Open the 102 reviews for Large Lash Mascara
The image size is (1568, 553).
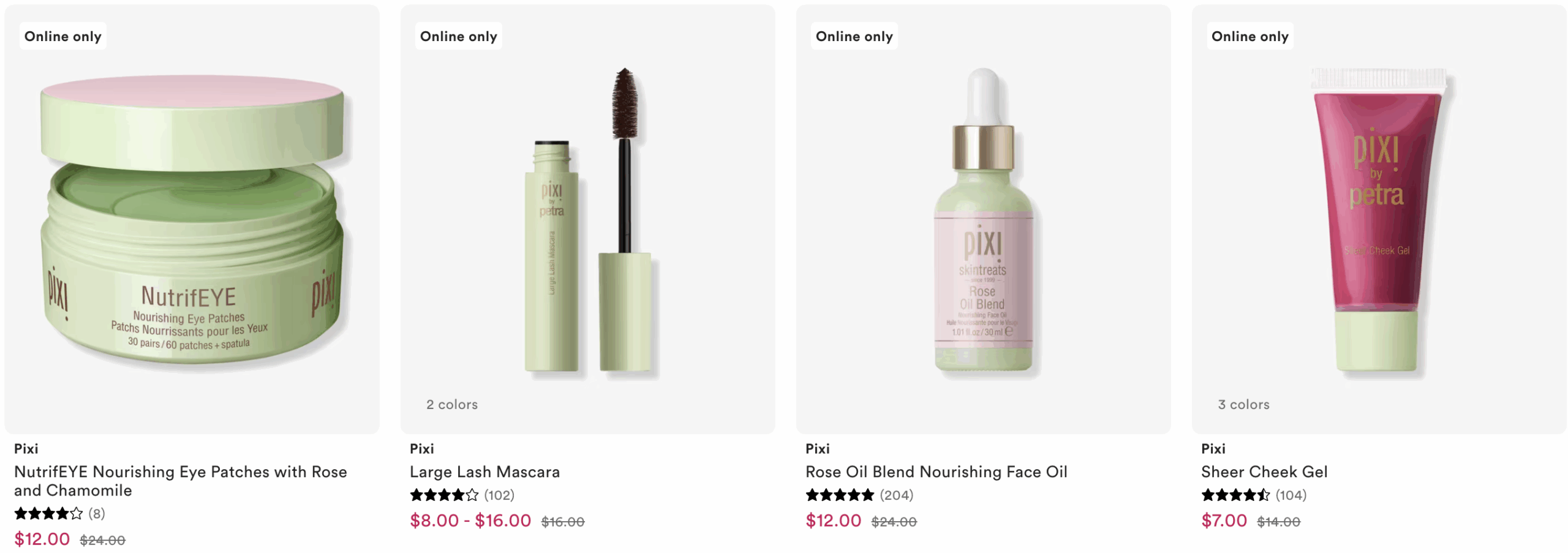tap(499, 495)
